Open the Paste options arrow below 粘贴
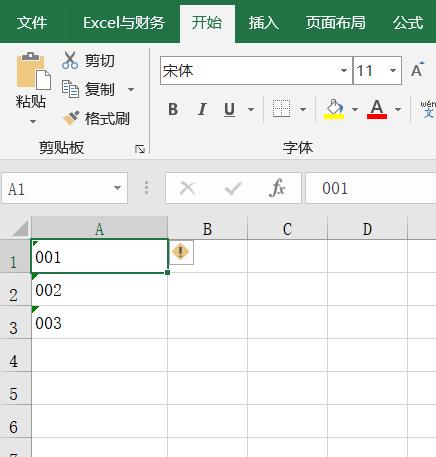This screenshot has width=436, height=457. point(33,121)
